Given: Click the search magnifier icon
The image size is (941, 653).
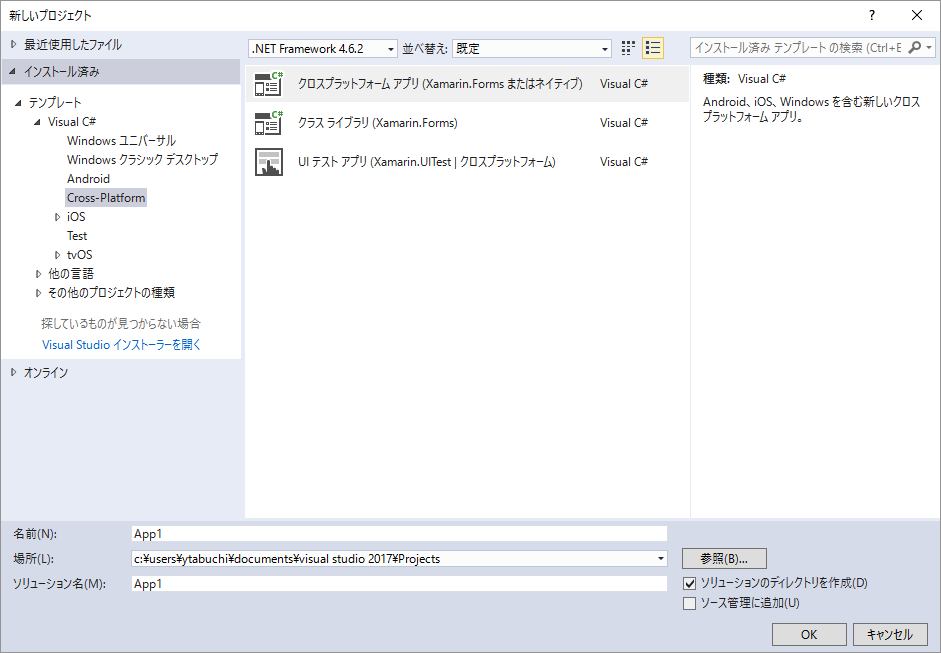Looking at the screenshot, I should [914, 47].
